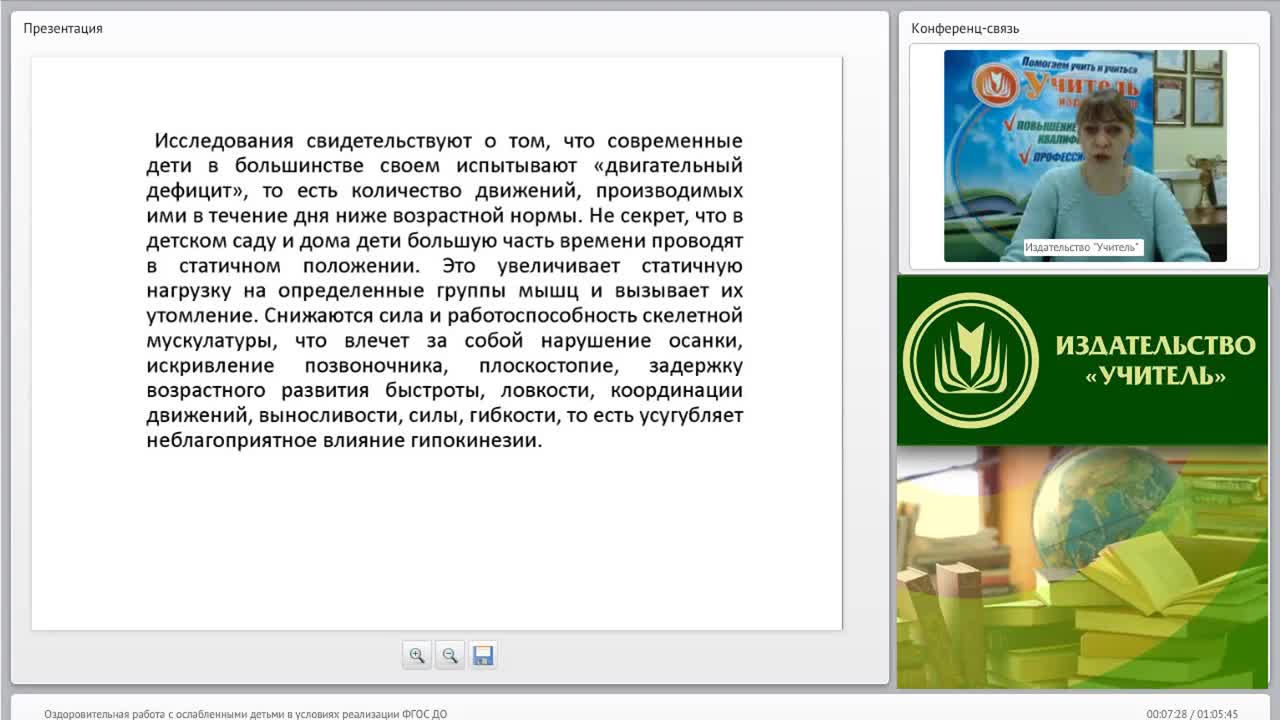Click the webinar title in the bottom bar
The width and height of the screenshot is (1280, 720).
point(246,714)
